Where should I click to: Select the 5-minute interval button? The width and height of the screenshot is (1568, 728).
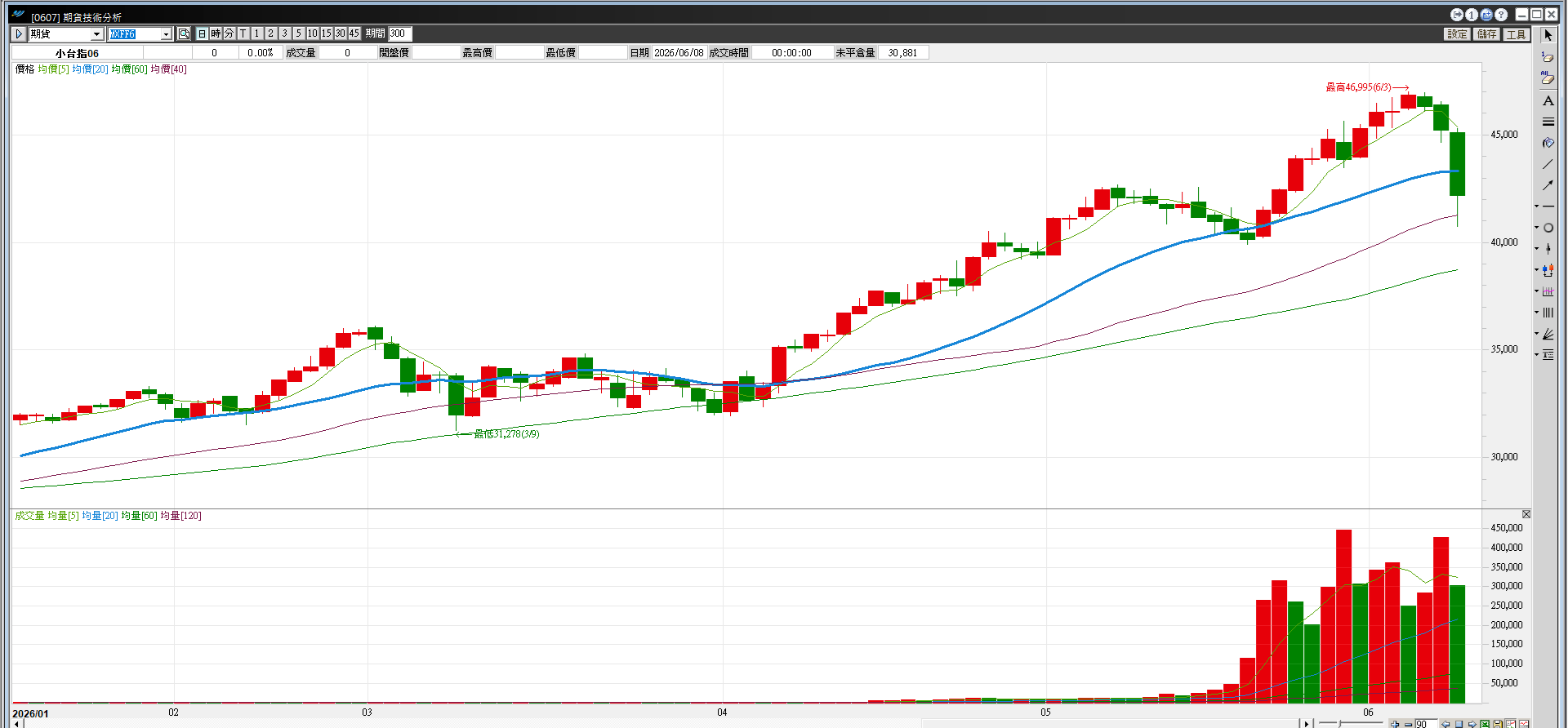click(299, 33)
